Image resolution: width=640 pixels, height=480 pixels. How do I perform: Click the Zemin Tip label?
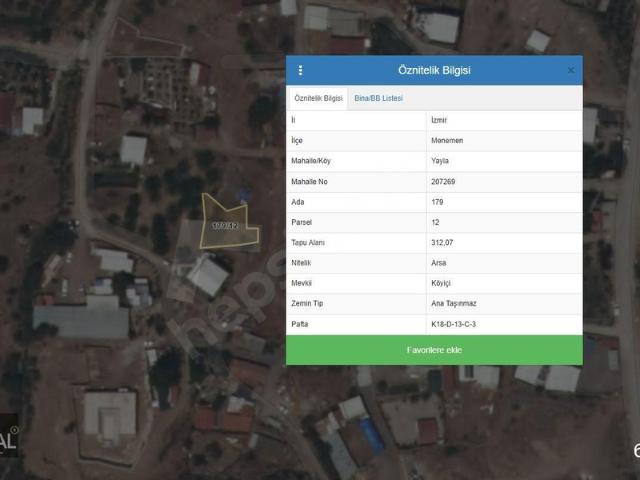307,303
